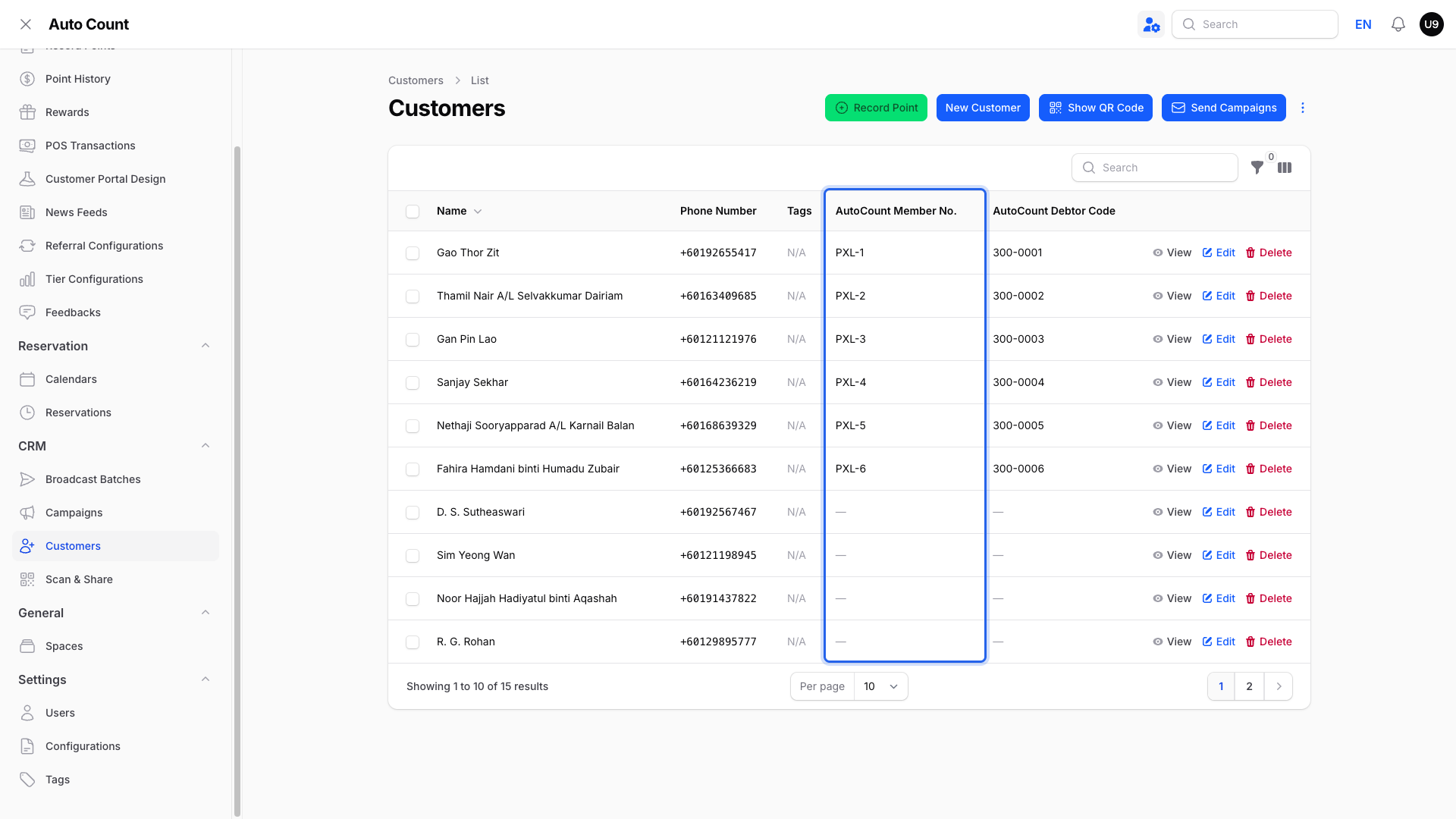Edit the Gao Thor Zit customer

(x=1219, y=253)
